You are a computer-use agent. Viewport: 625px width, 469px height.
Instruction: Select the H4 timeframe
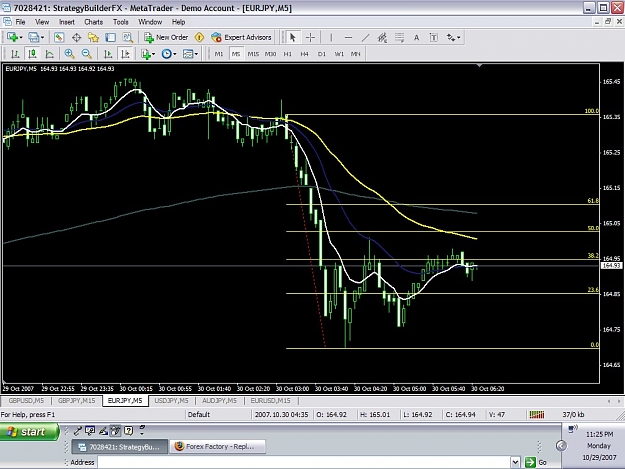point(305,54)
